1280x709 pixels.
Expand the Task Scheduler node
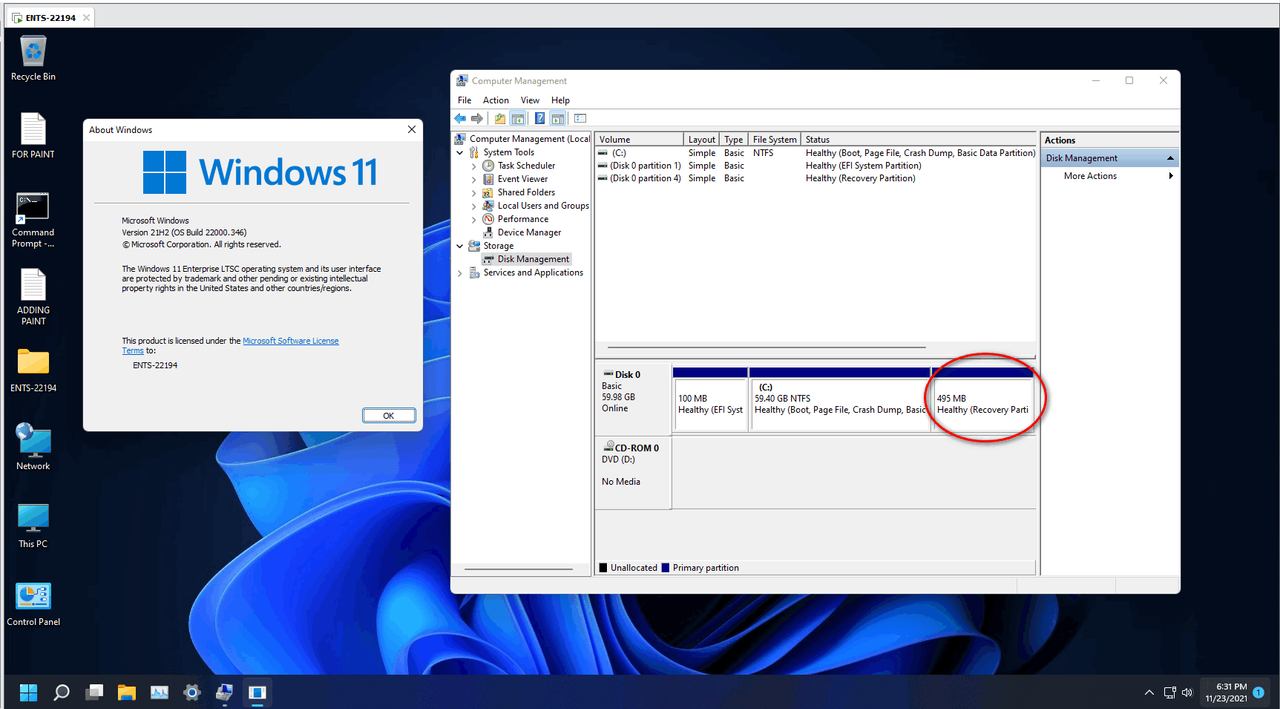pos(474,166)
